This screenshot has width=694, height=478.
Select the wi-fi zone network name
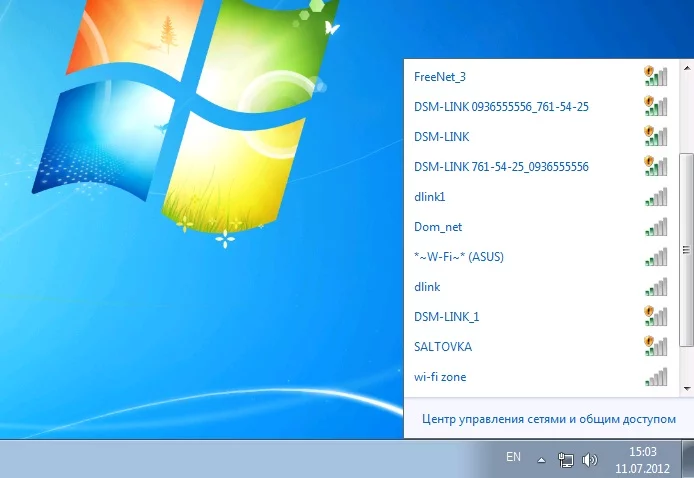(440, 377)
